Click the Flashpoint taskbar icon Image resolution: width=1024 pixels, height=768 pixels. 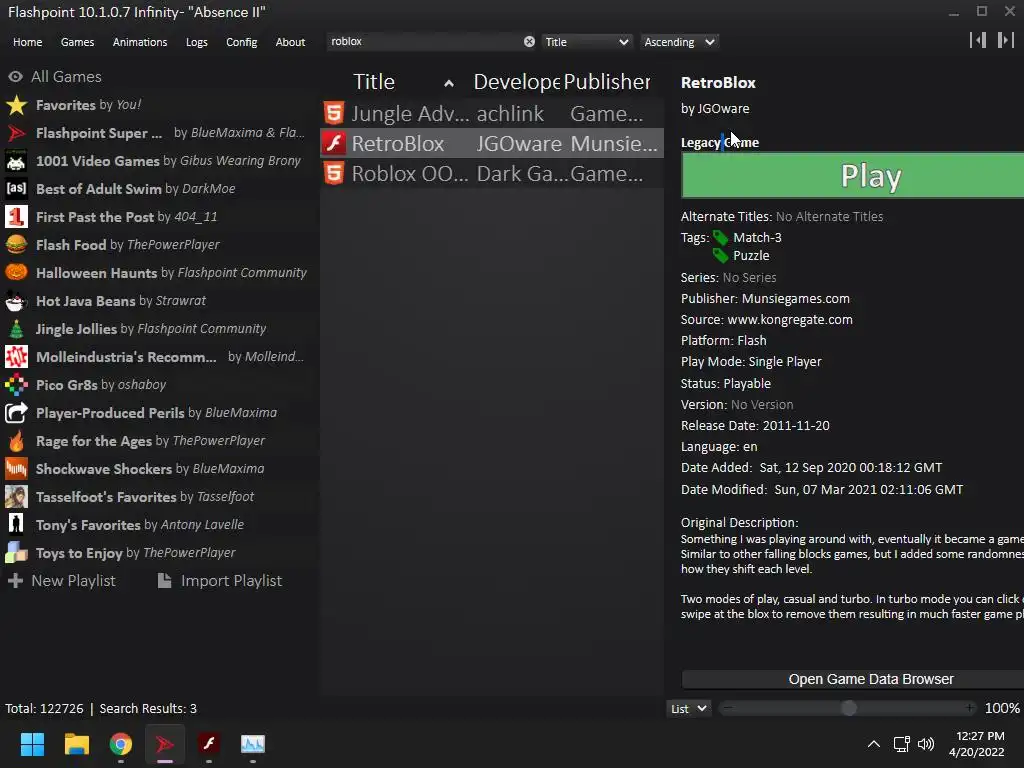click(165, 744)
